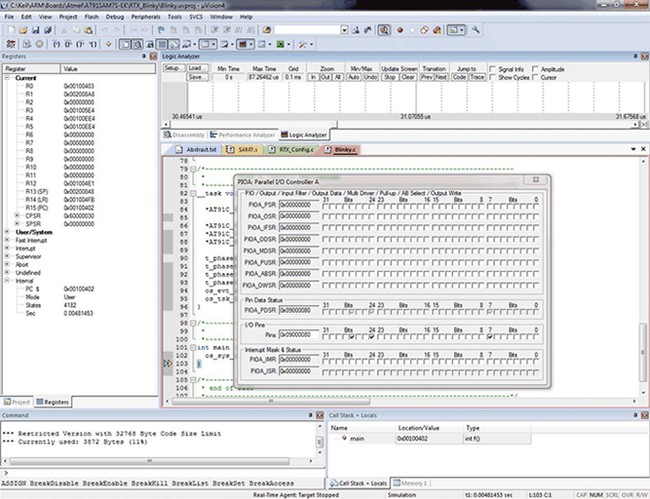Run the program from the debug toolbar

tap(27, 44)
